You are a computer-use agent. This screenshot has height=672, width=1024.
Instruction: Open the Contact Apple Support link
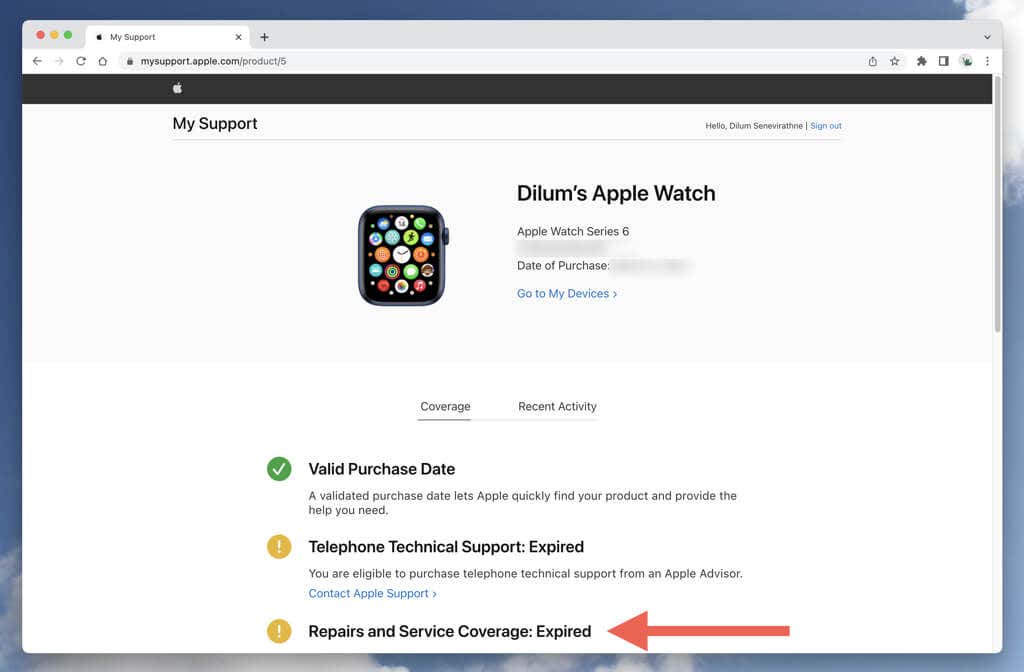coord(372,593)
